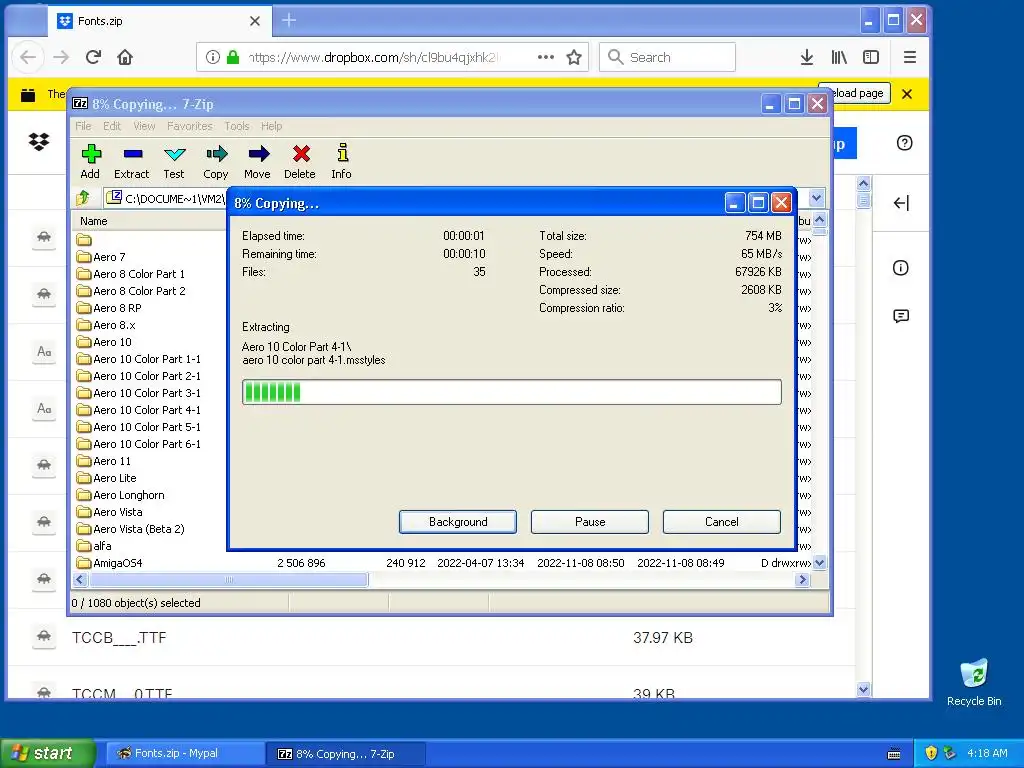Open 7-Zip Help menu
1024x768 pixels.
pos(271,126)
